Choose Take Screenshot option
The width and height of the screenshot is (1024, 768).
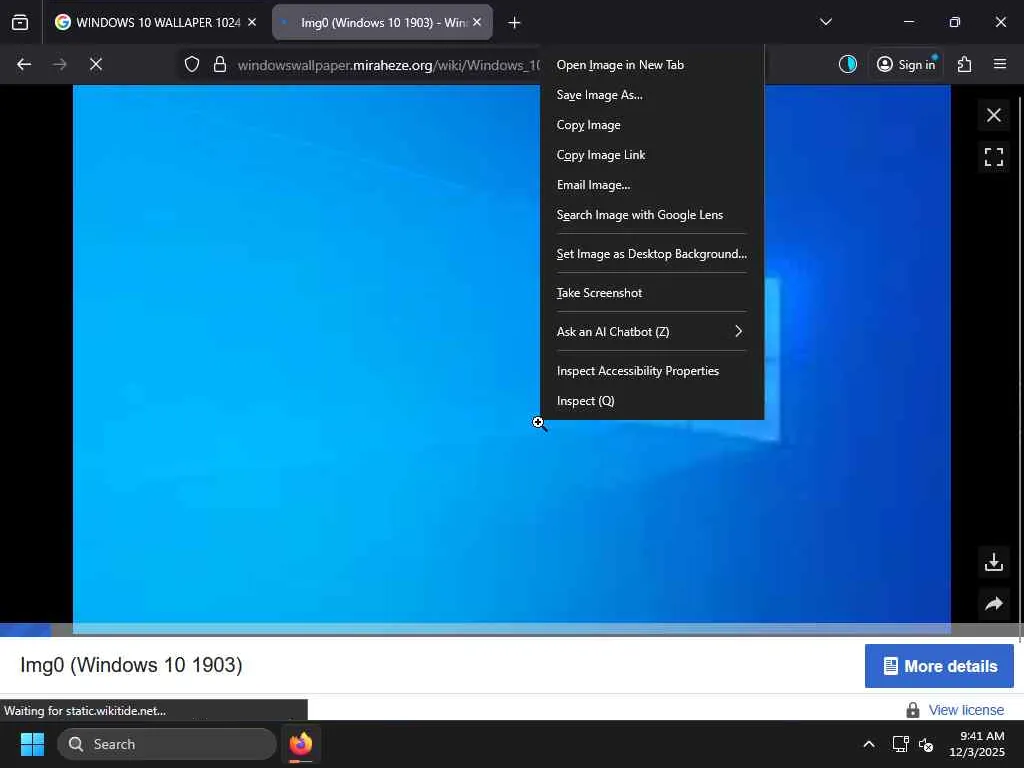click(652, 293)
